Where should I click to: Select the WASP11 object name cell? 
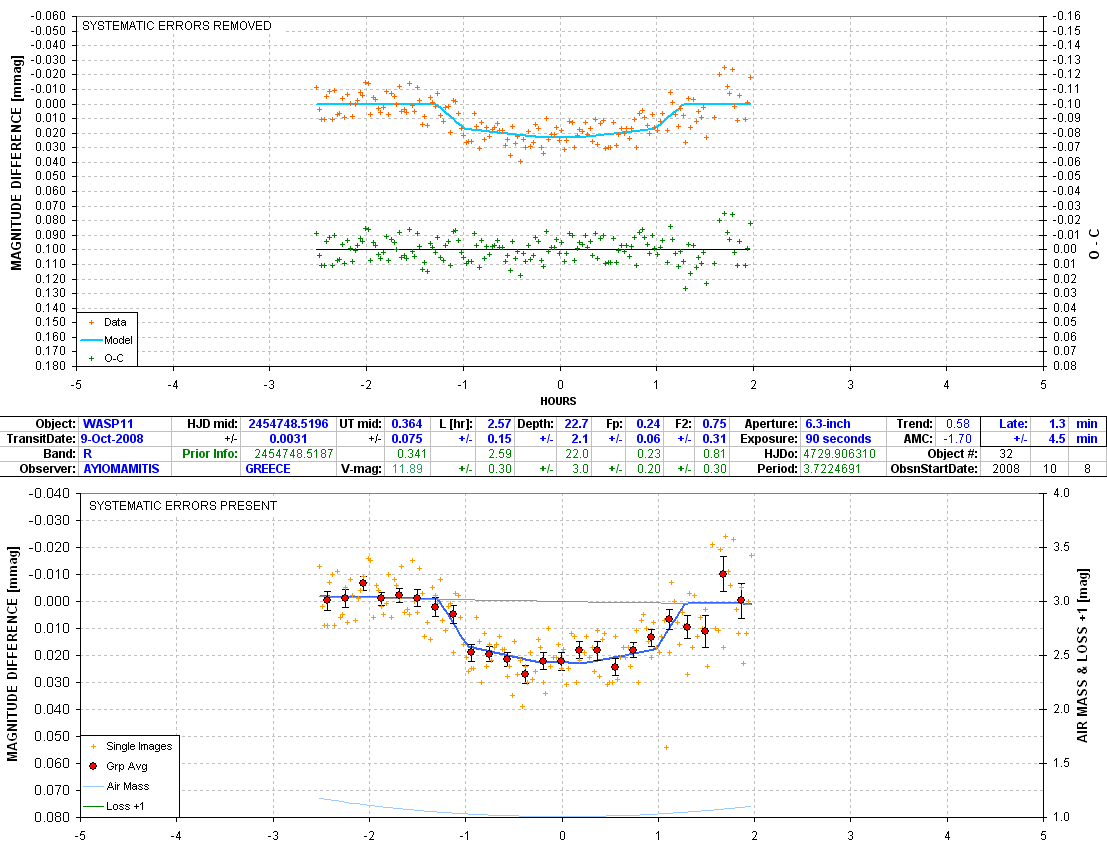click(x=108, y=424)
